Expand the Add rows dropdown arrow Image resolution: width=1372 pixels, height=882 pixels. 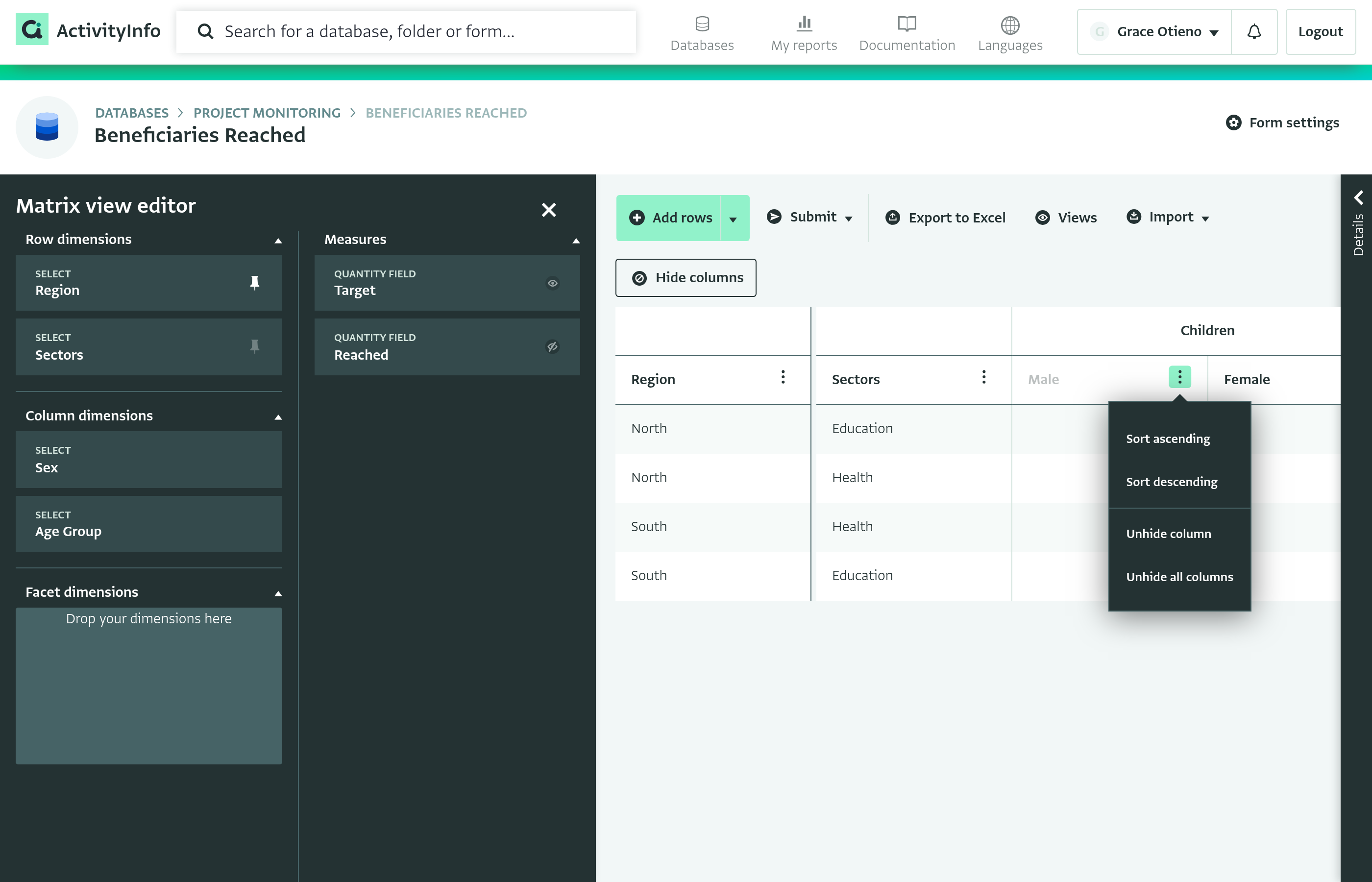click(734, 218)
